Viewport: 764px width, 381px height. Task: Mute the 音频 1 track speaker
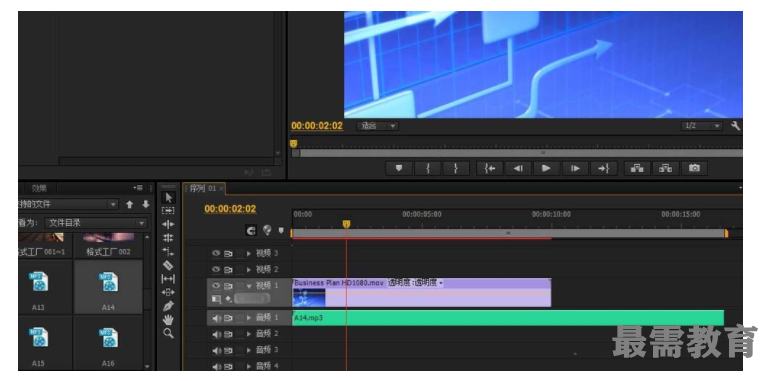(x=216, y=318)
